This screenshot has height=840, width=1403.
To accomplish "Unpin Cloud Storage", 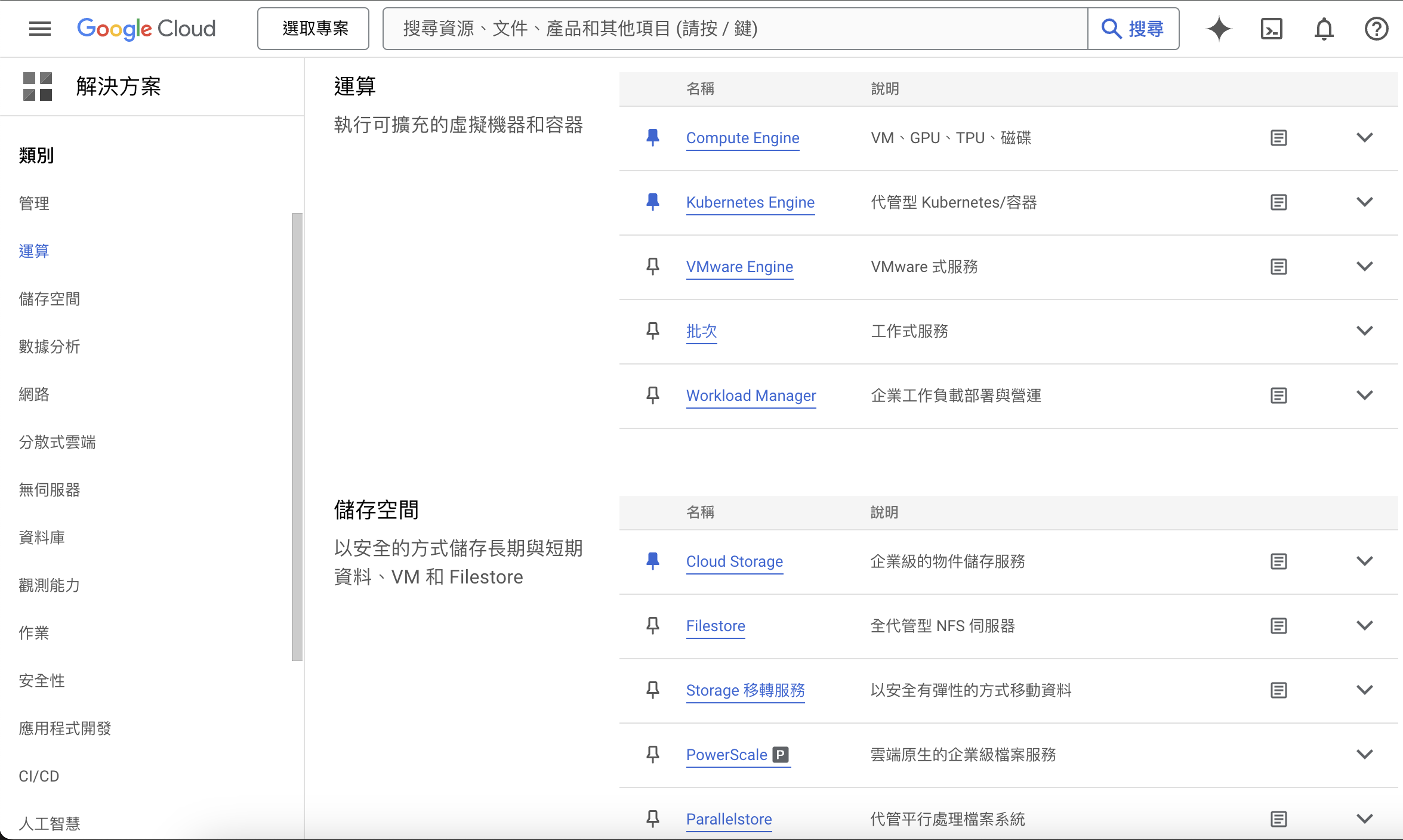I will [653, 561].
